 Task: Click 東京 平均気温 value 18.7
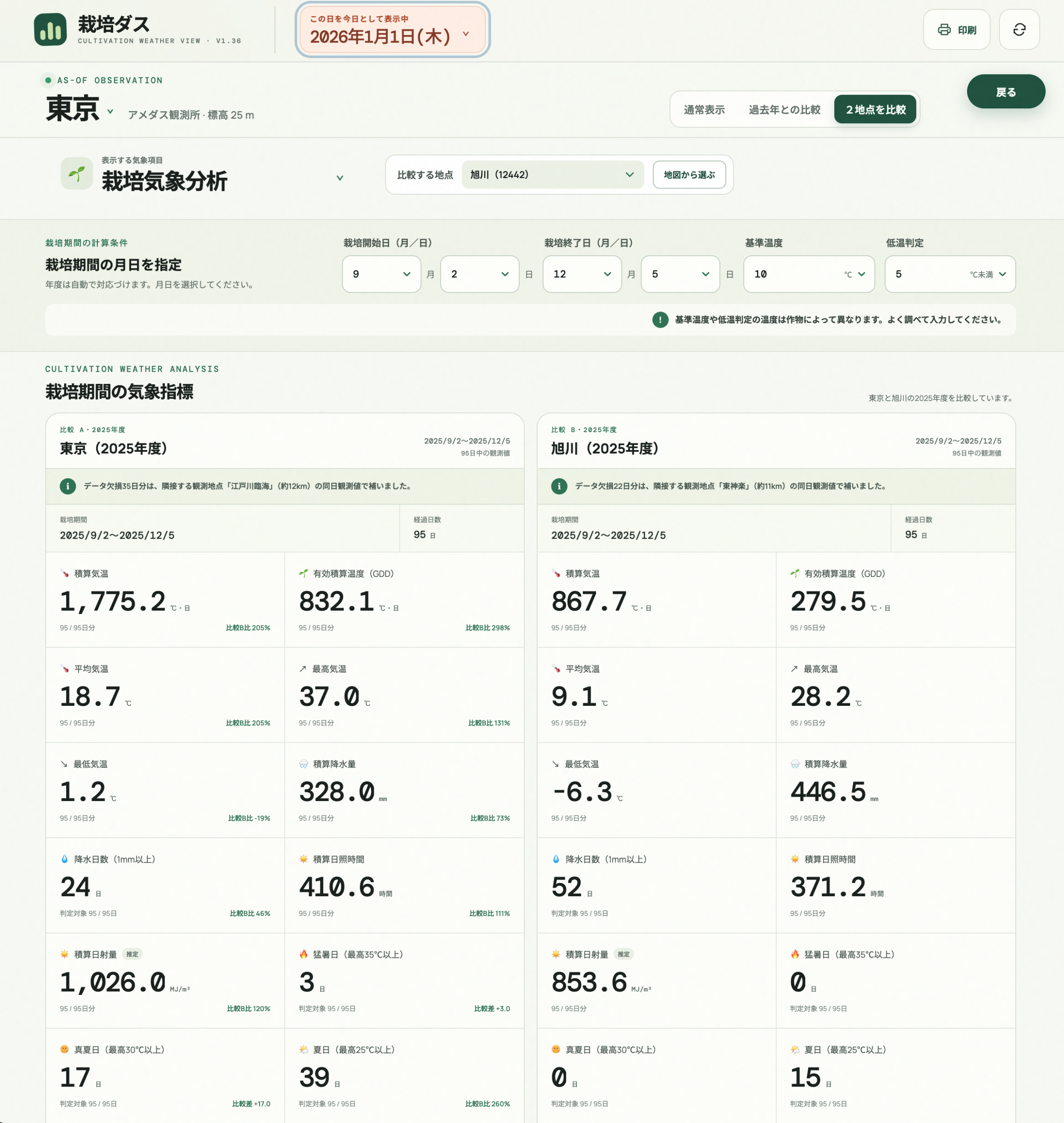(90, 697)
